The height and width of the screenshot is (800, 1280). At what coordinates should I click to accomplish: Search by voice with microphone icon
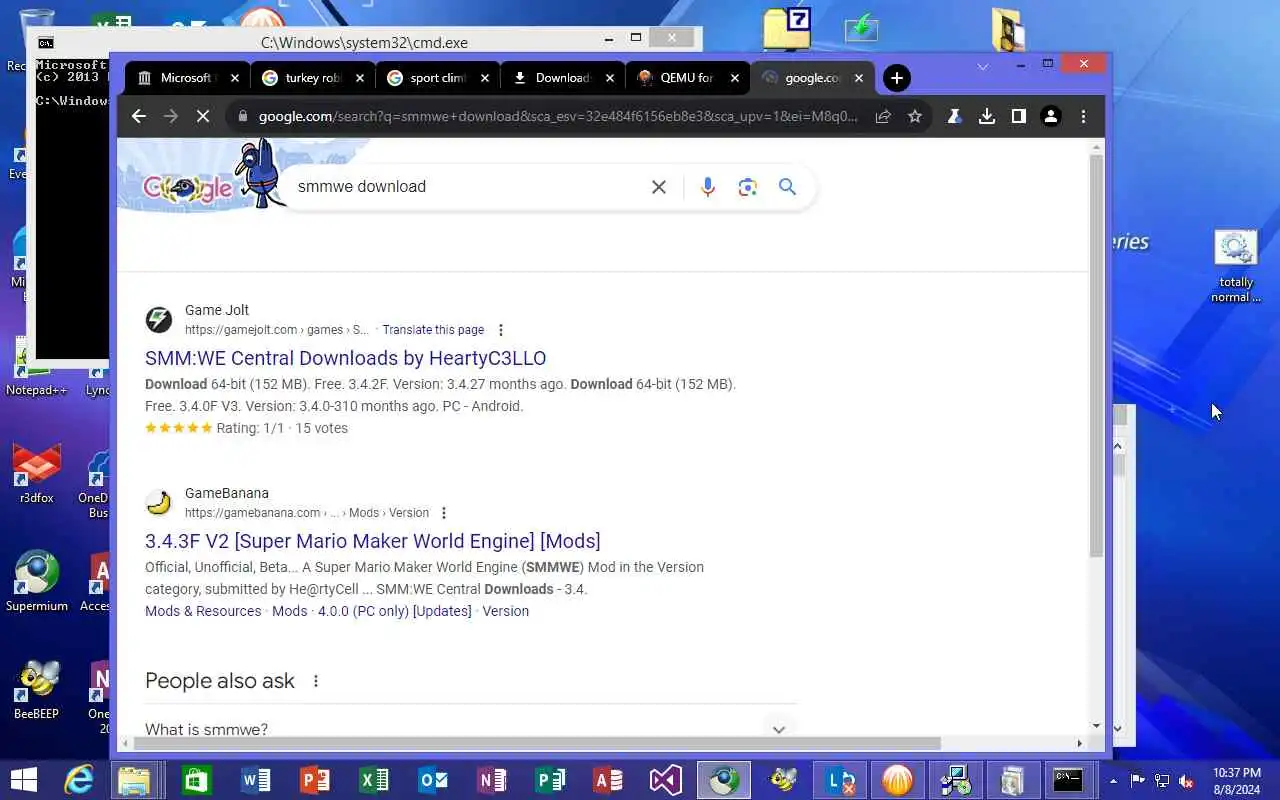pos(707,187)
